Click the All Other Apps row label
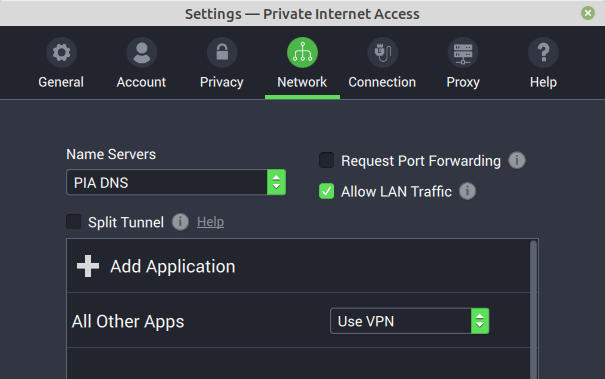The height and width of the screenshot is (379, 605). (128, 321)
